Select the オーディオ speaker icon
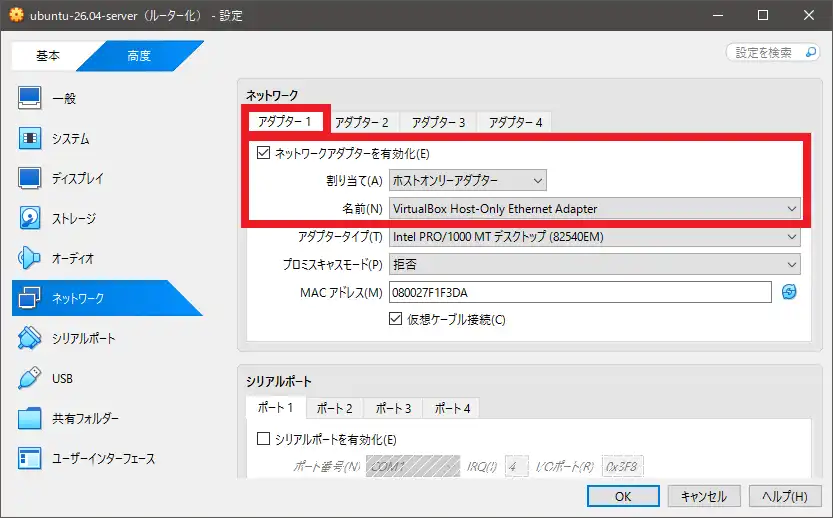The image size is (833, 518). coord(29,258)
